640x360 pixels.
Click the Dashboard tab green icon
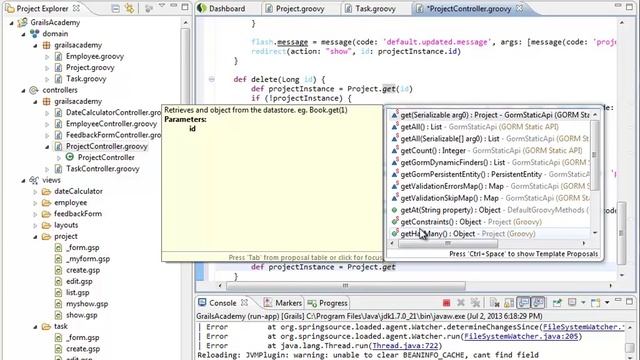pyautogui.click(x=202, y=8)
